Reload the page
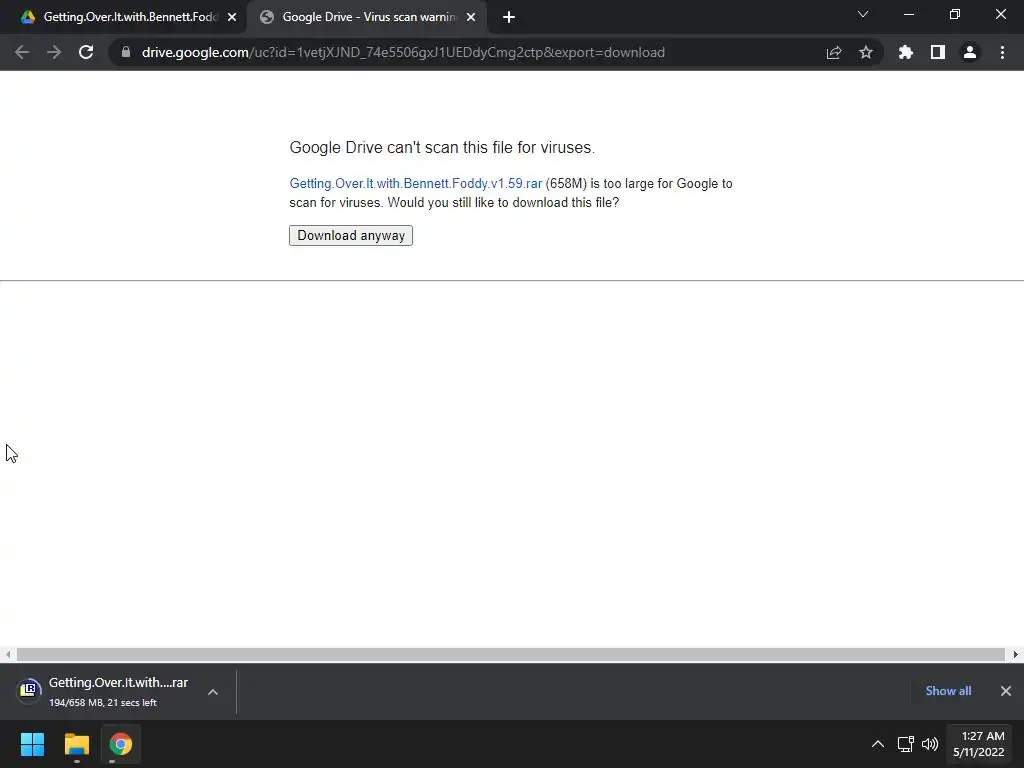 click(x=86, y=52)
